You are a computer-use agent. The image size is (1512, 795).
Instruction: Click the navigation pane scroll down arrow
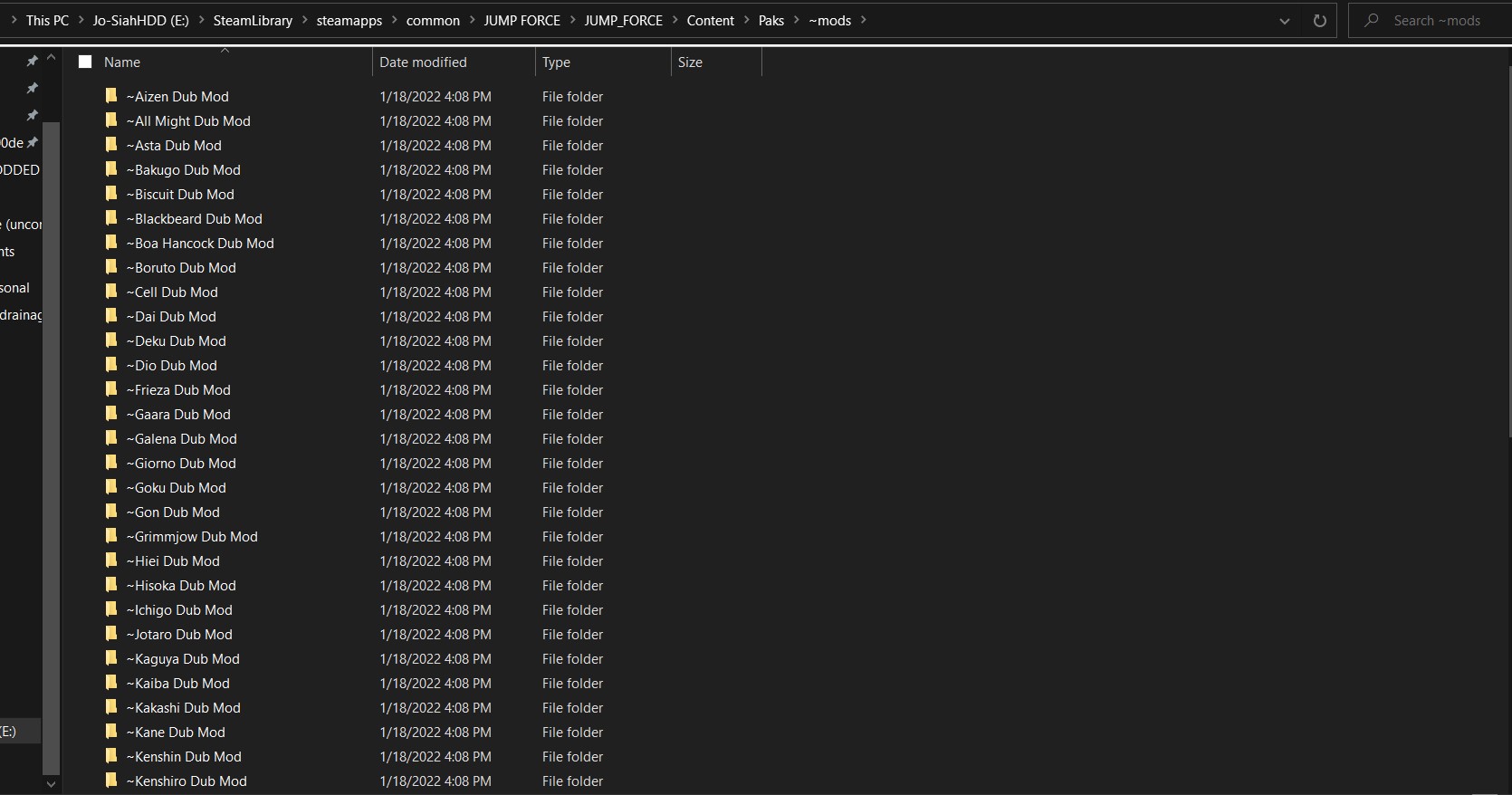51,784
